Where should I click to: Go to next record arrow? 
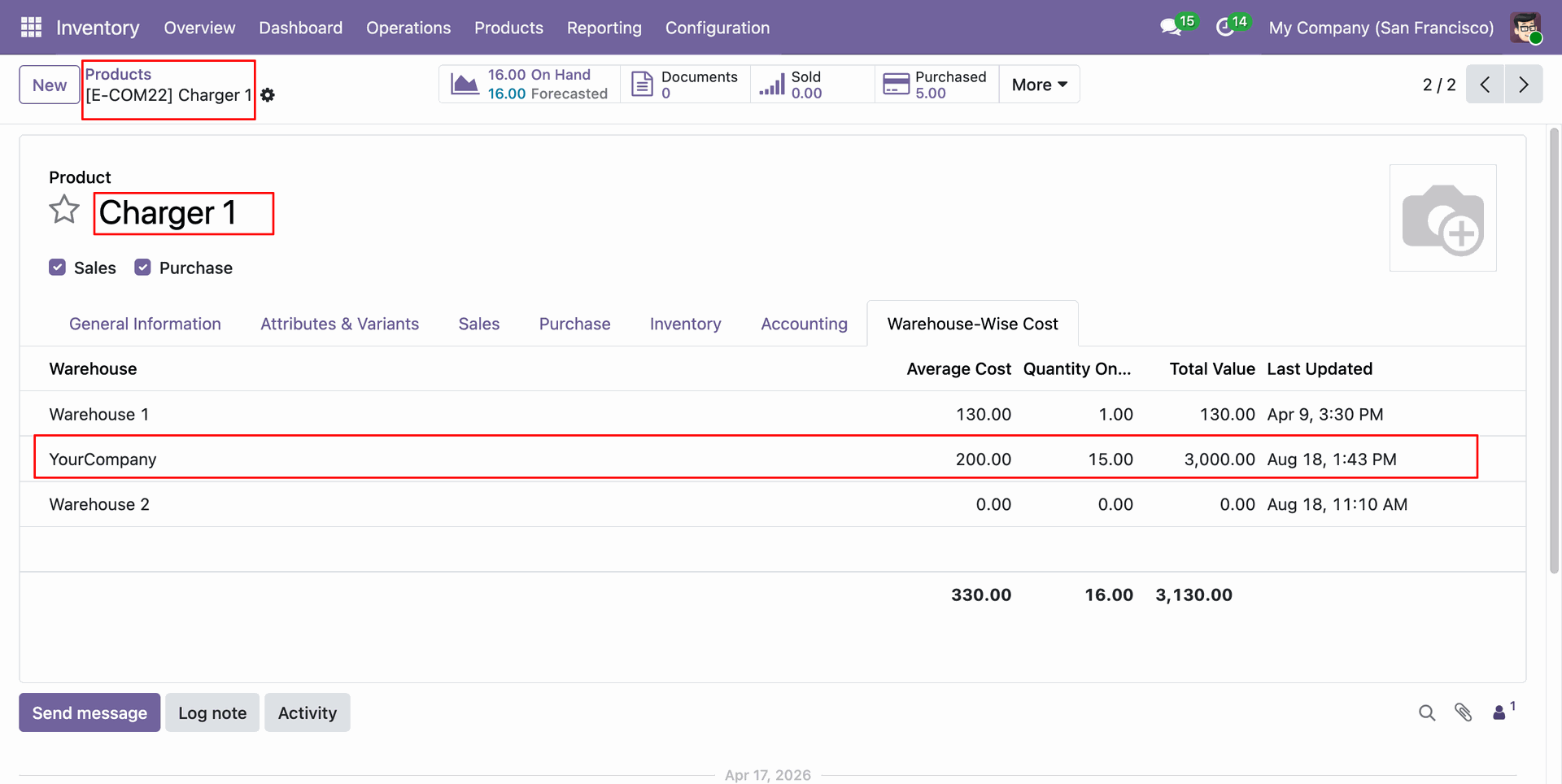(1524, 85)
